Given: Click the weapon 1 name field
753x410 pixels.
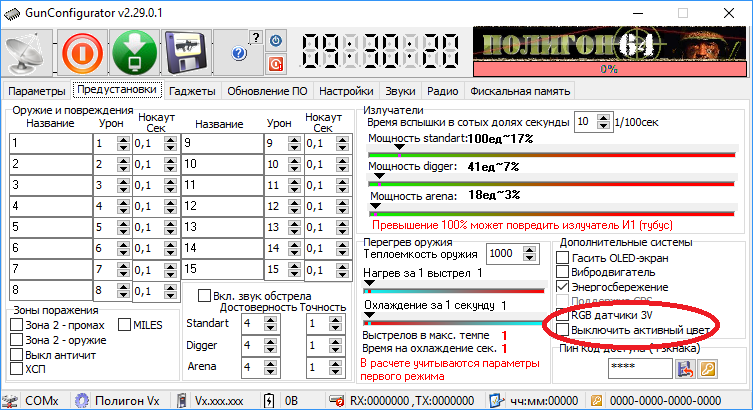Looking at the screenshot, I should (50, 144).
